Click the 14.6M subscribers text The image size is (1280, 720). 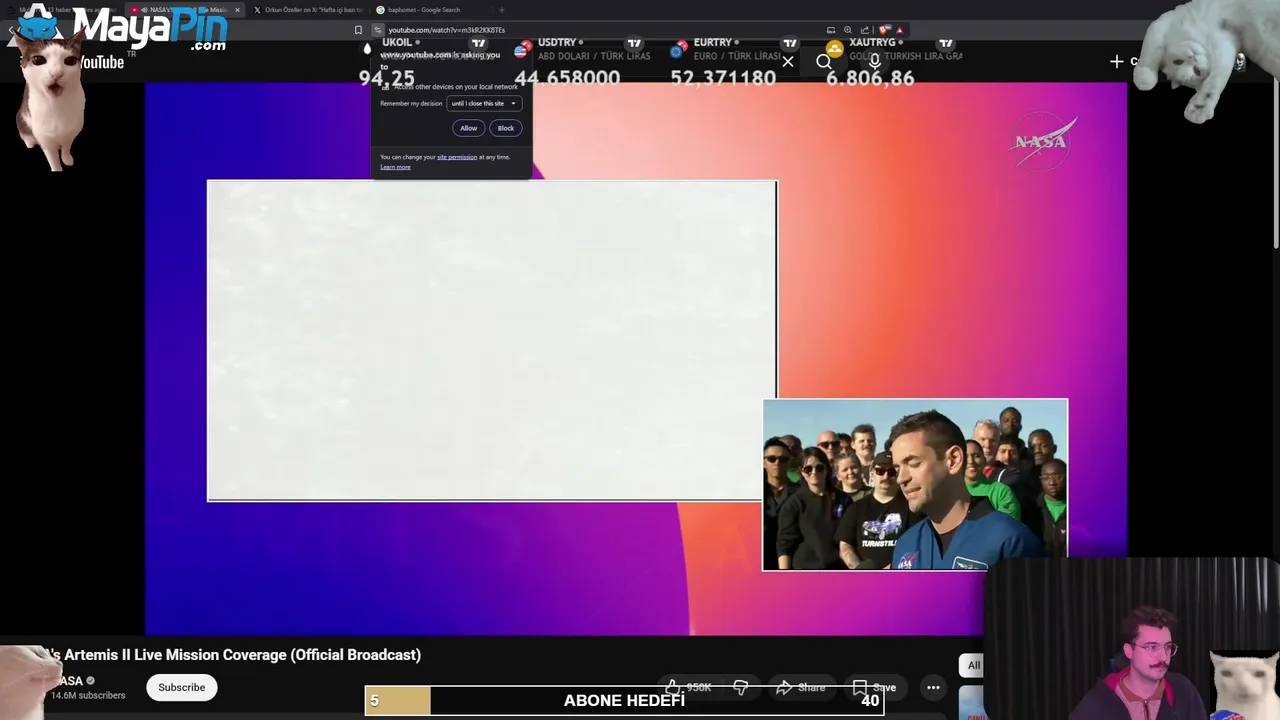click(x=88, y=695)
